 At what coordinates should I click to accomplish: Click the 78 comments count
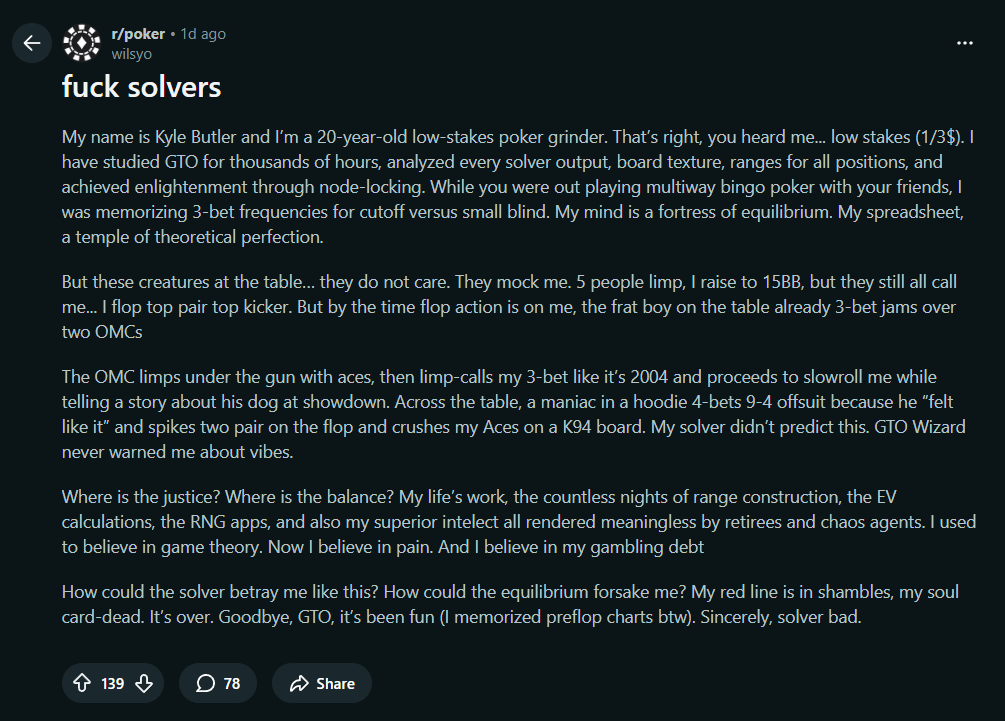232,684
